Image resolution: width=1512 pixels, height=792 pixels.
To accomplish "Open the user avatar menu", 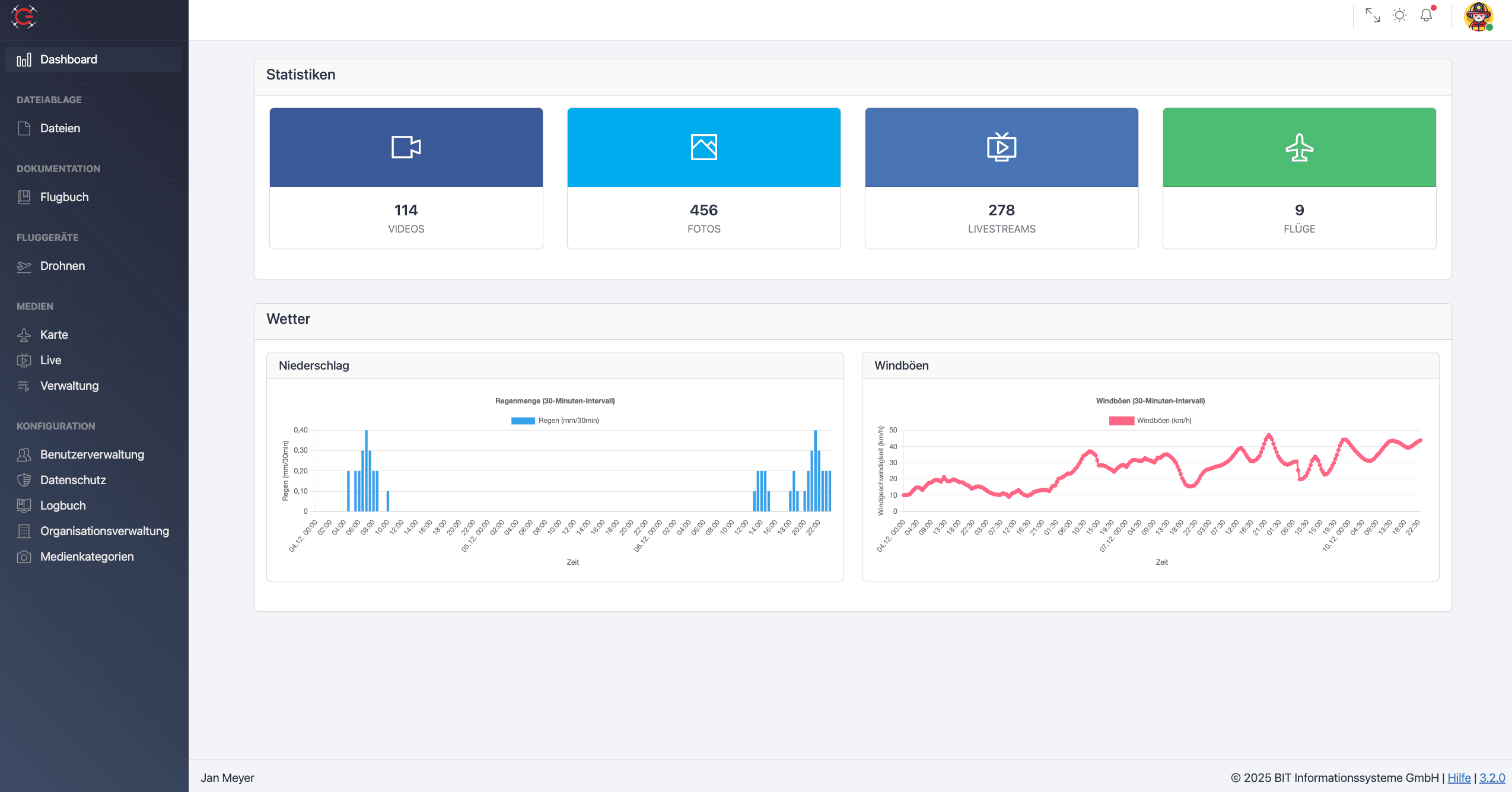I will click(x=1478, y=17).
